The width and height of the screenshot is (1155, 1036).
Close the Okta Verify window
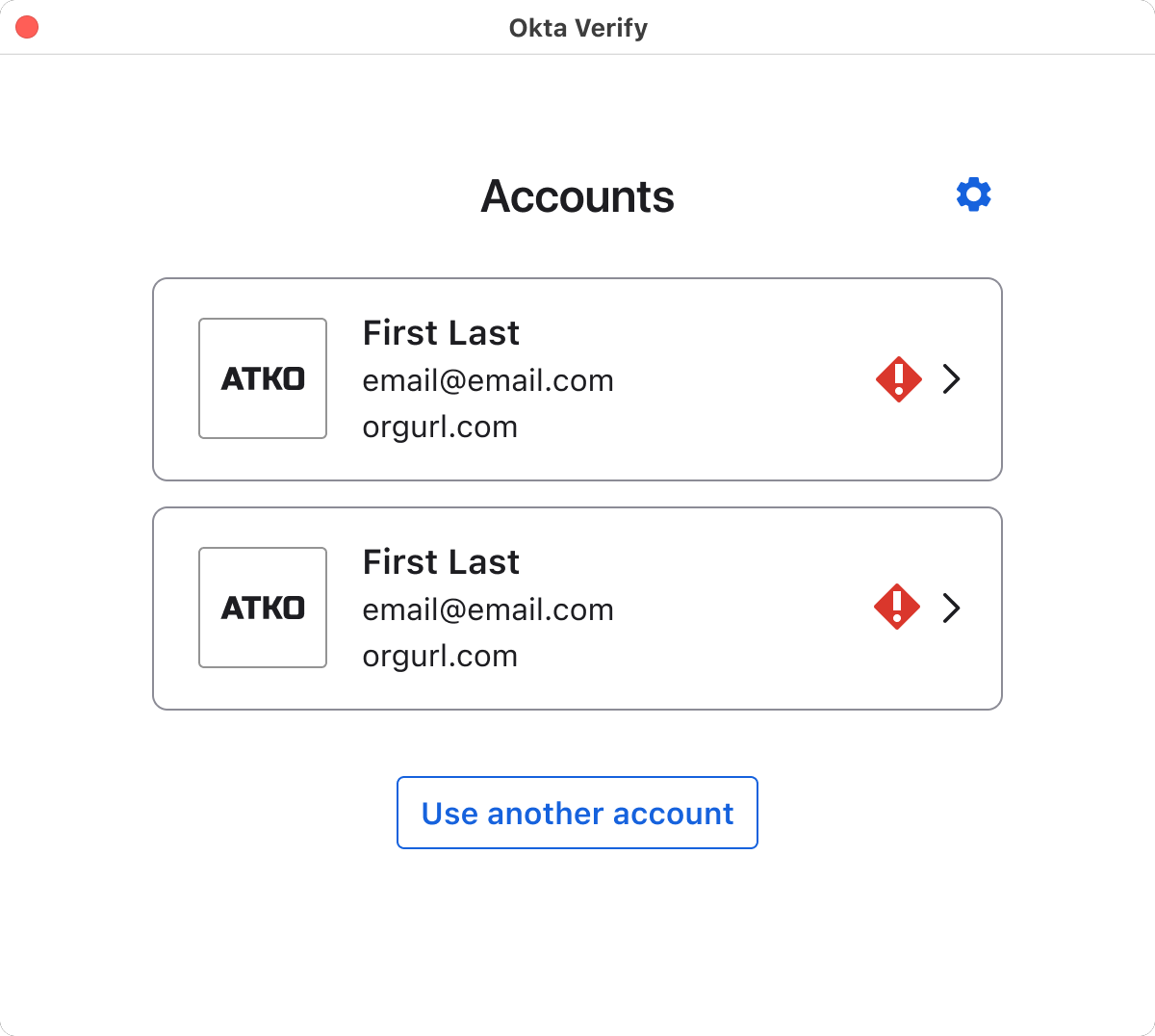27,27
